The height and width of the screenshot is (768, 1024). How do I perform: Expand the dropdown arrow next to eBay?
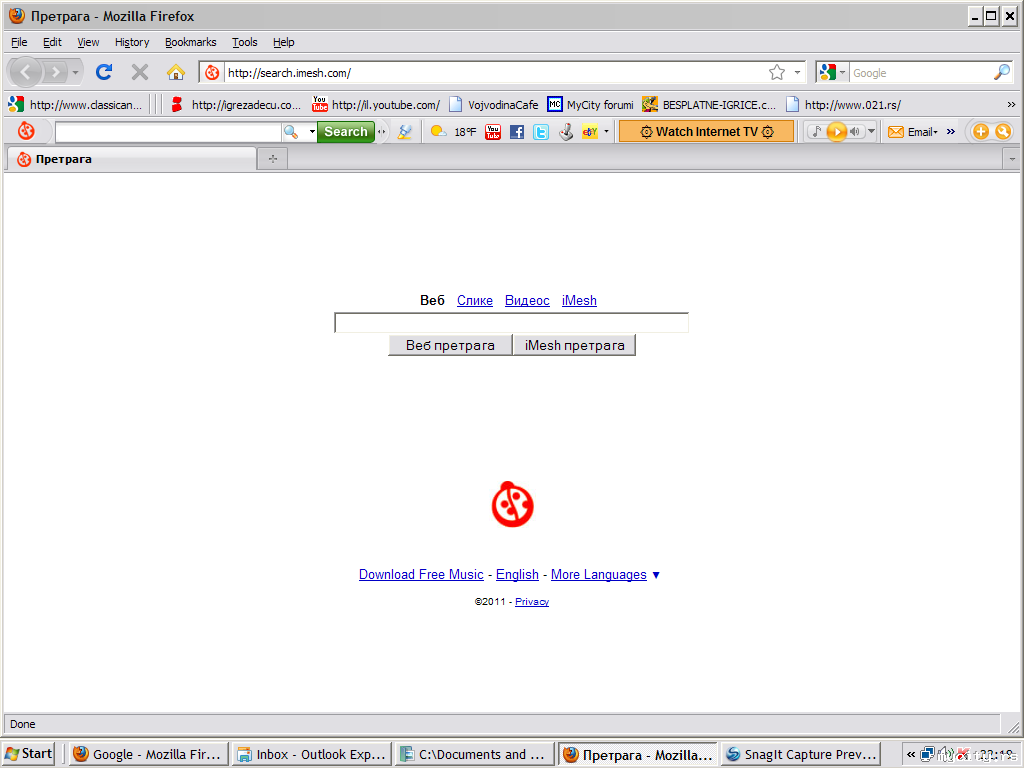606,132
